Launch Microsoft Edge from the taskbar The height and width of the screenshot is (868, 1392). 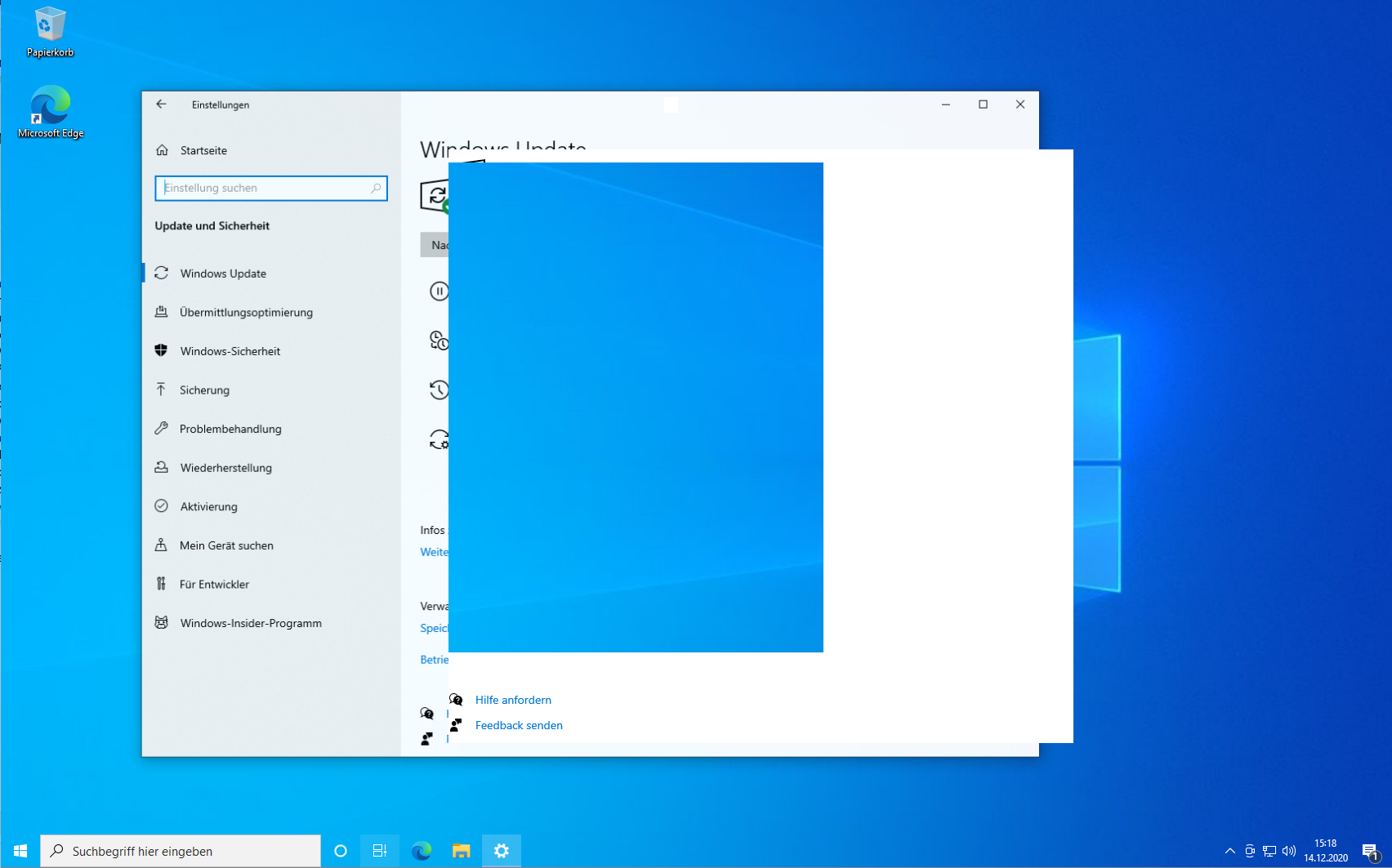422,851
